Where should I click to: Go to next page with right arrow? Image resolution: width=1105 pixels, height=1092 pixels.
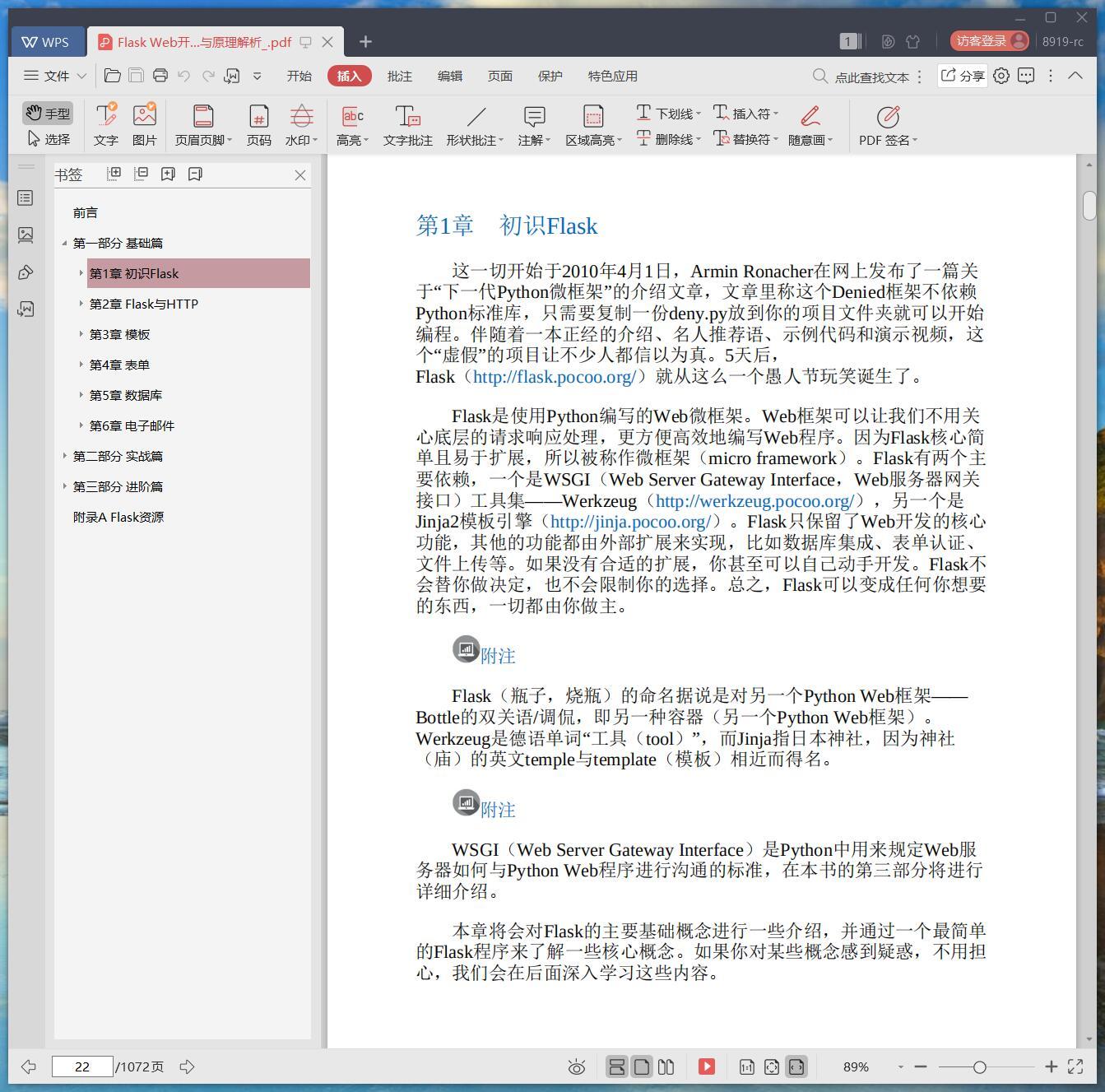pyautogui.click(x=188, y=1066)
